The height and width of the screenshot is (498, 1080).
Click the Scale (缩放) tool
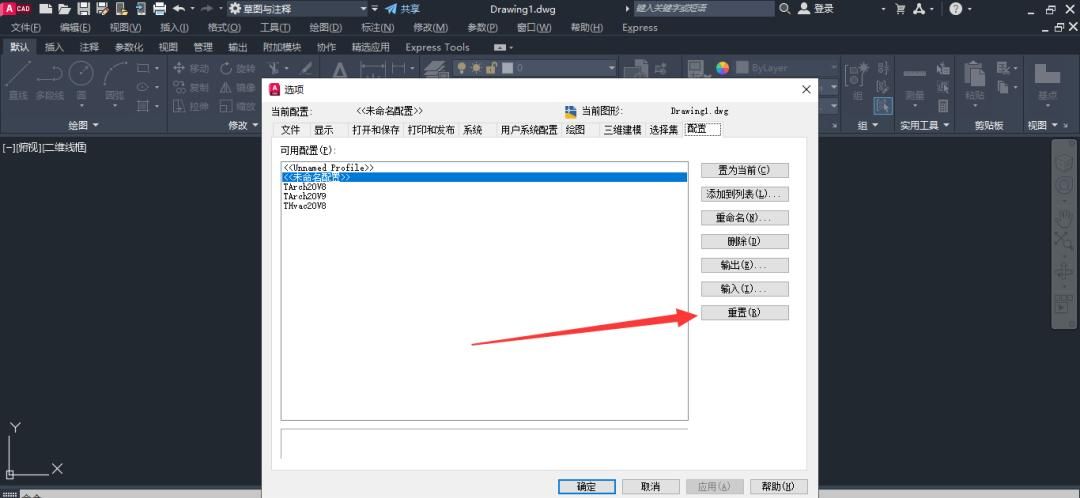coord(238,106)
